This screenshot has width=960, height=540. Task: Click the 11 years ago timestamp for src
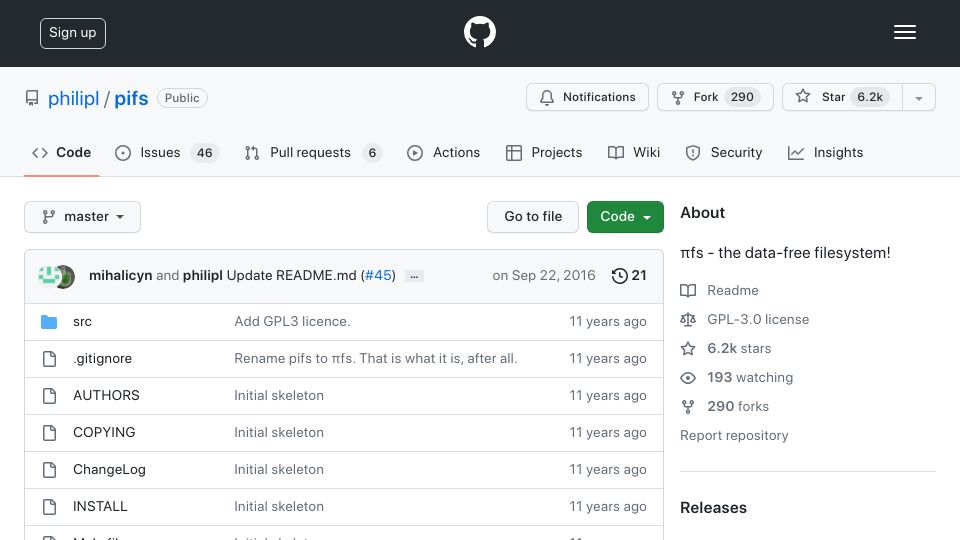(x=607, y=321)
